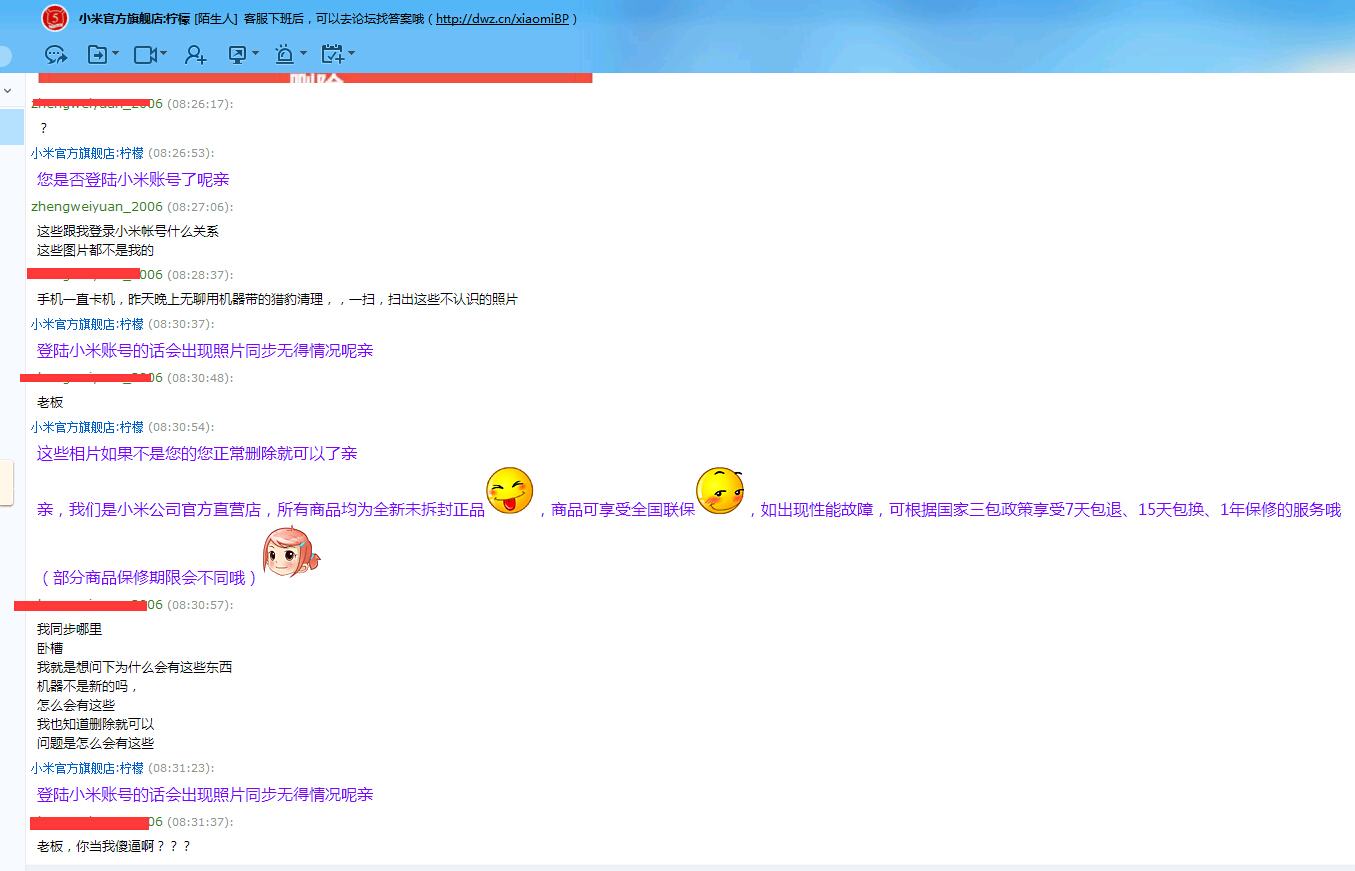Expand the arrow next to remote assistance

[x=256, y=54]
